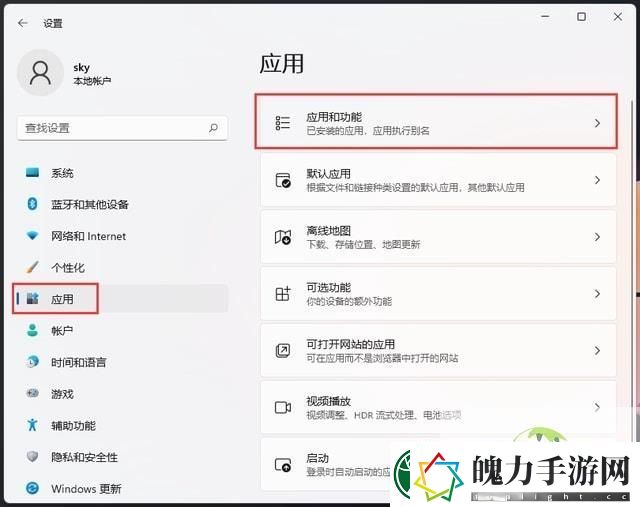Open the sky account profile picture
This screenshot has width=640, height=507.
[x=40, y=73]
